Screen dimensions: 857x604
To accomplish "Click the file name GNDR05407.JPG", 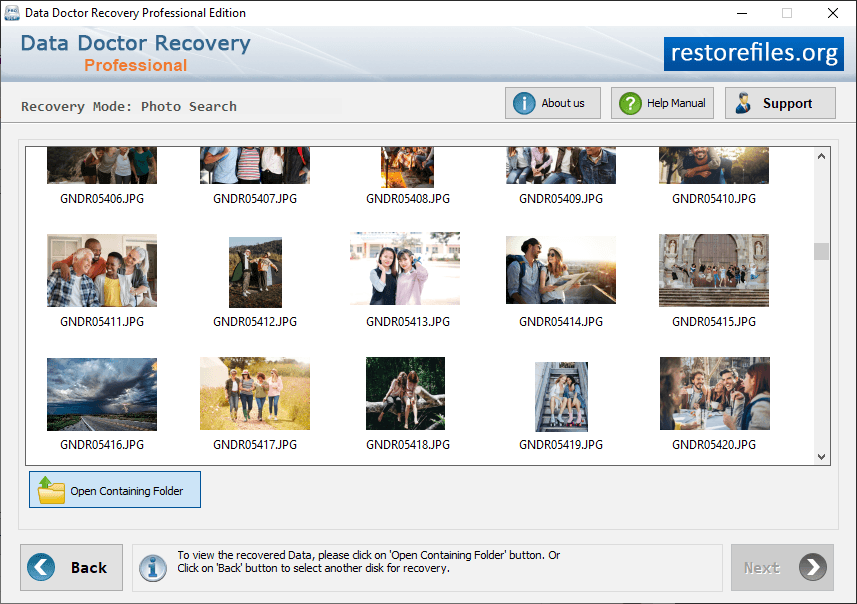I will [255, 198].
